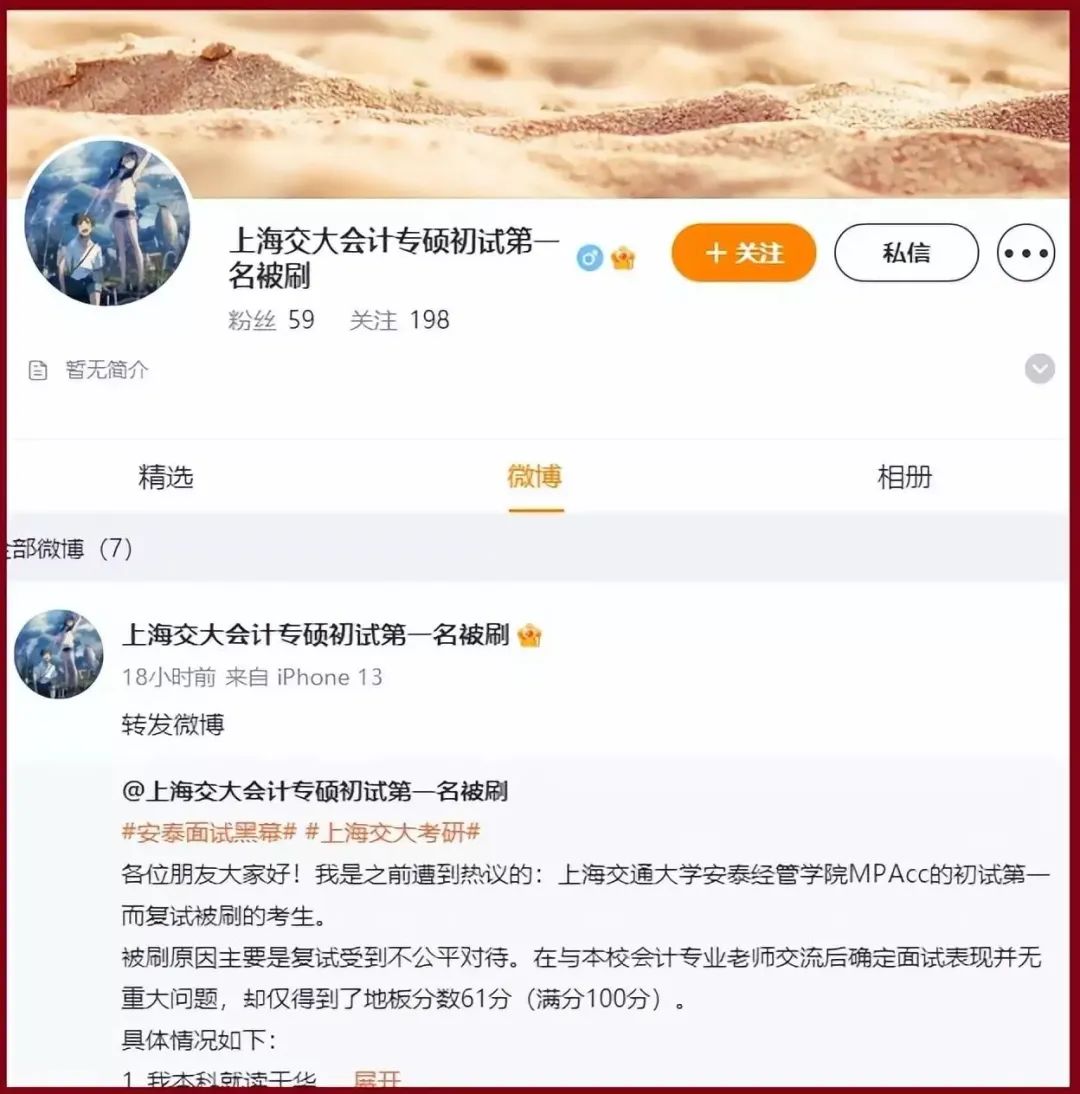Viewport: 1080px width, 1094px height.
Task: Open the 全部微博 (7) filter
Action: click(x=68, y=548)
